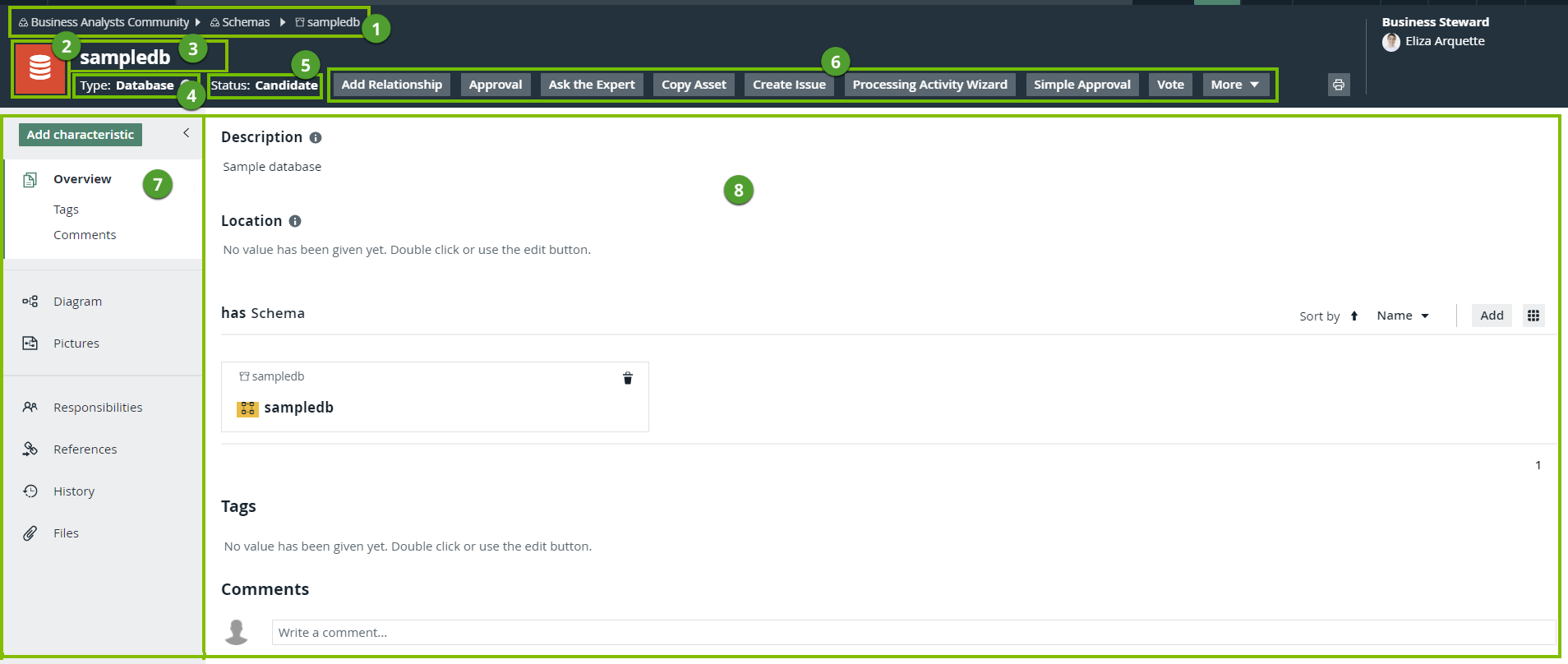
Task: Open the Name sort-by dropdown
Action: coord(1403,316)
